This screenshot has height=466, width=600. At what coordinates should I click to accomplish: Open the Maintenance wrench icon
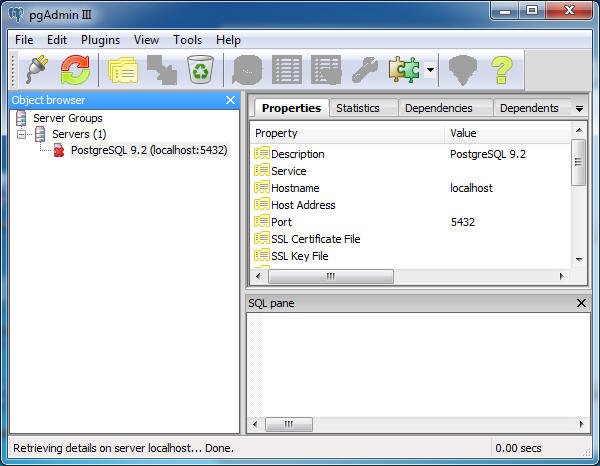(365, 70)
